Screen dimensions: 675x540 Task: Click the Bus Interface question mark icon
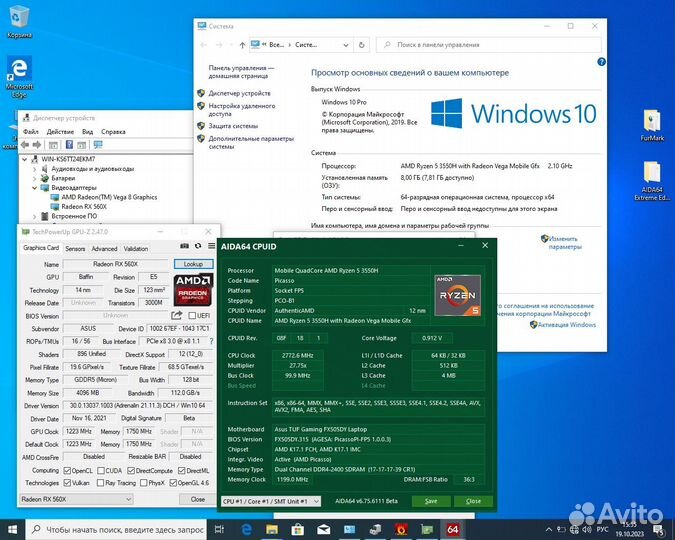pyautogui.click(x=213, y=341)
